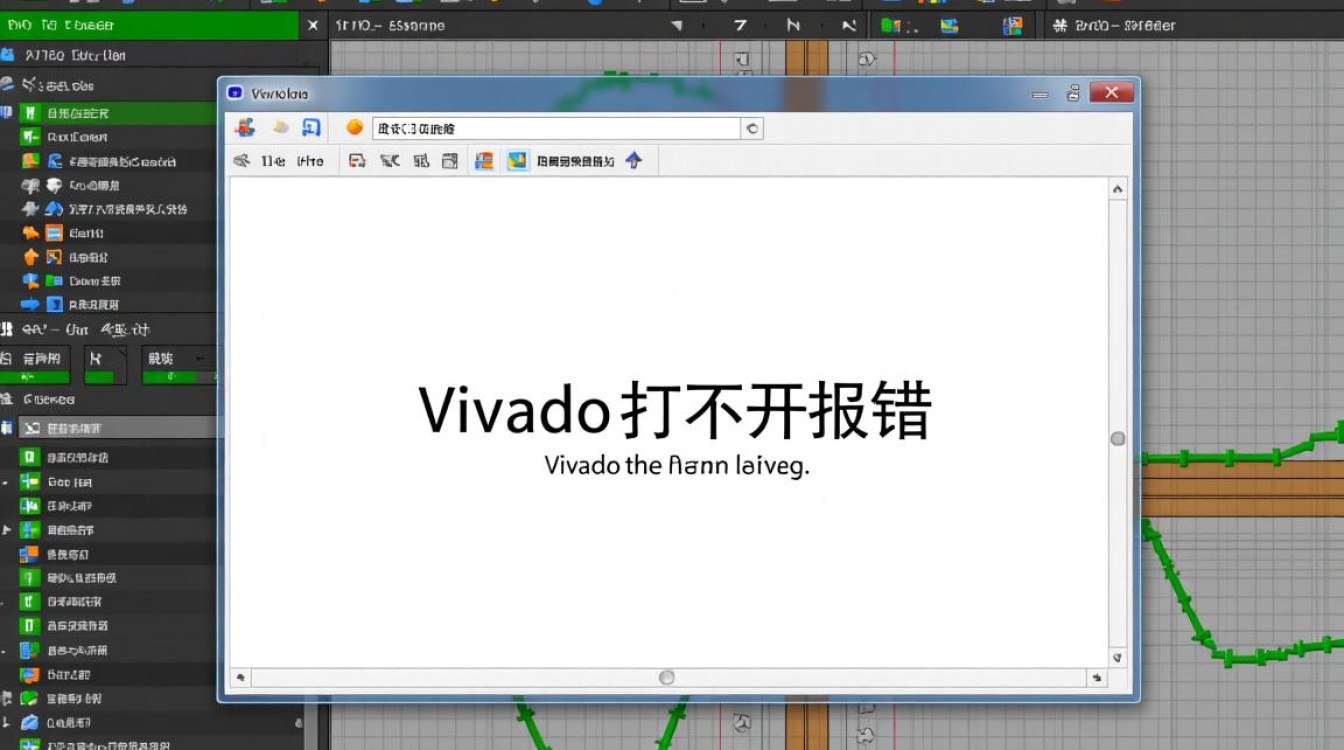Select the highlighted picture icon in dialog toolbar
The height and width of the screenshot is (750, 1344).
point(517,160)
